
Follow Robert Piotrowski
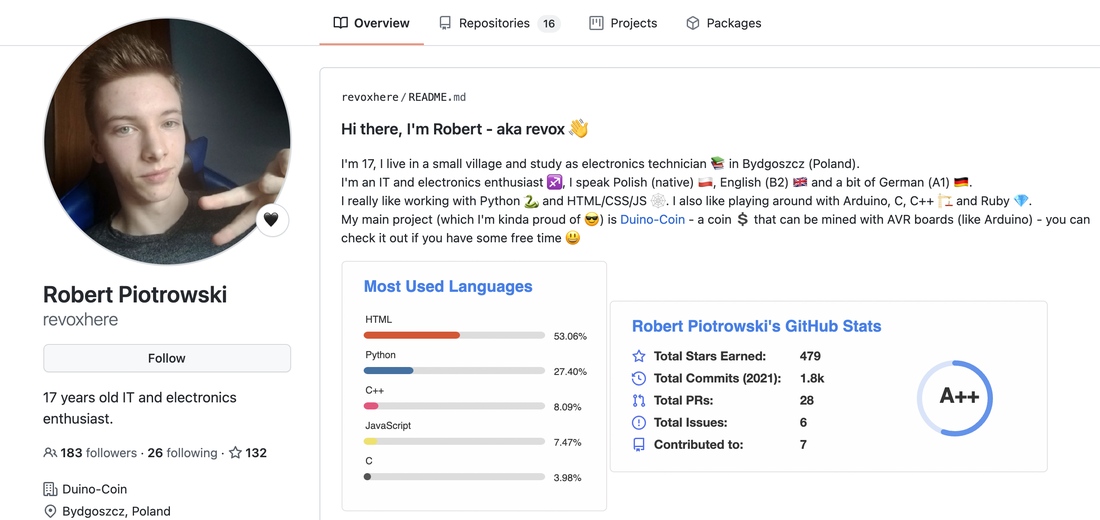click(x=167, y=358)
